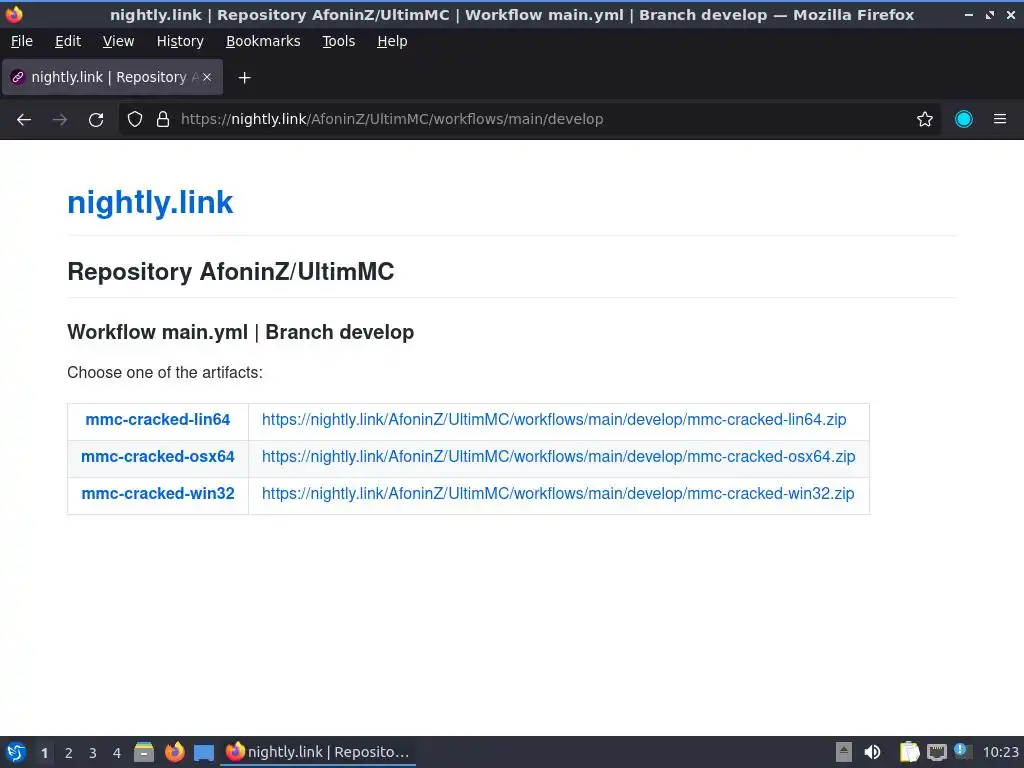Reload the current page
Viewport: 1024px width, 768px height.
click(x=96, y=120)
